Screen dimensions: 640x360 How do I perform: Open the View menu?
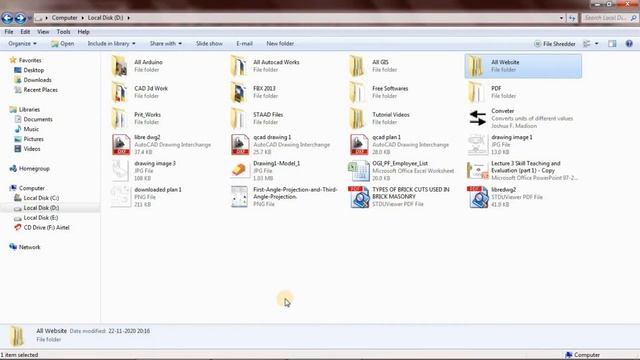click(x=43, y=31)
